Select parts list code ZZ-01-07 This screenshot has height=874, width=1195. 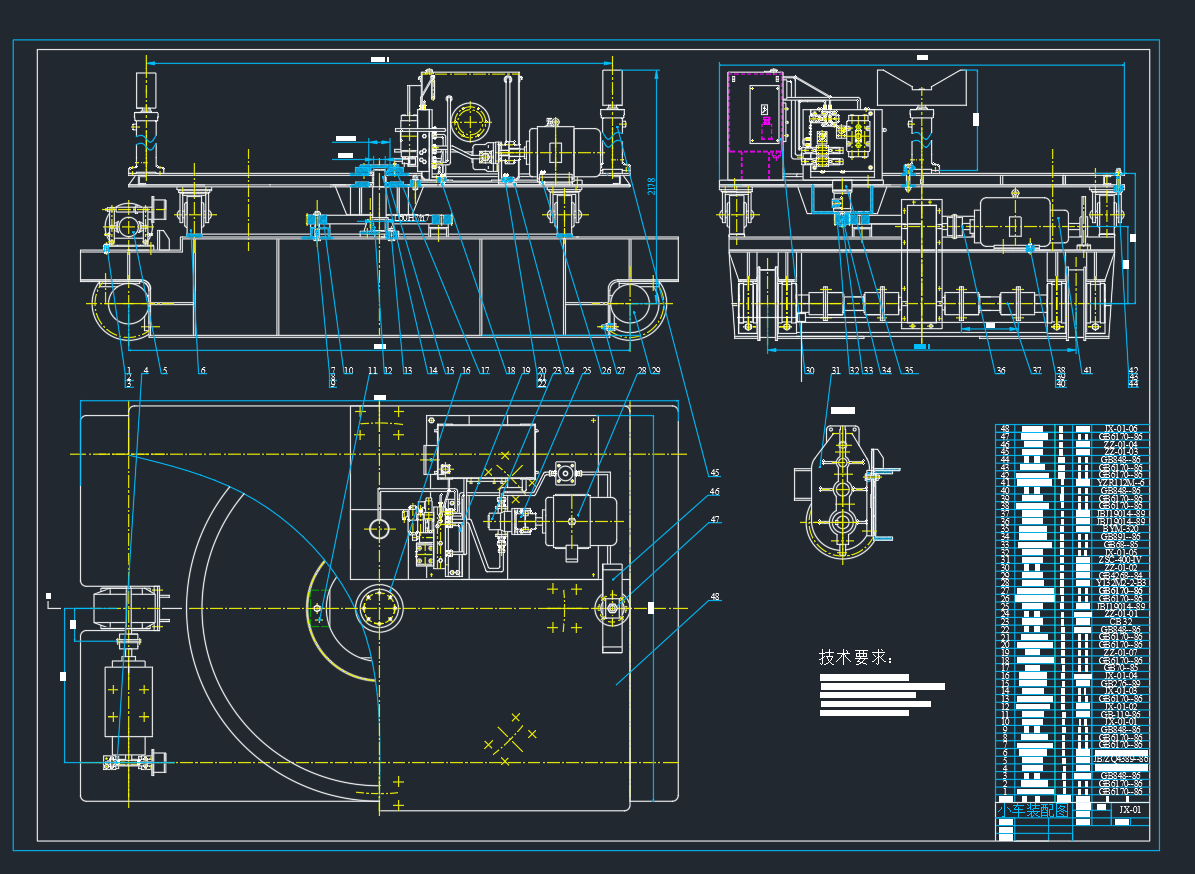click(1121, 652)
